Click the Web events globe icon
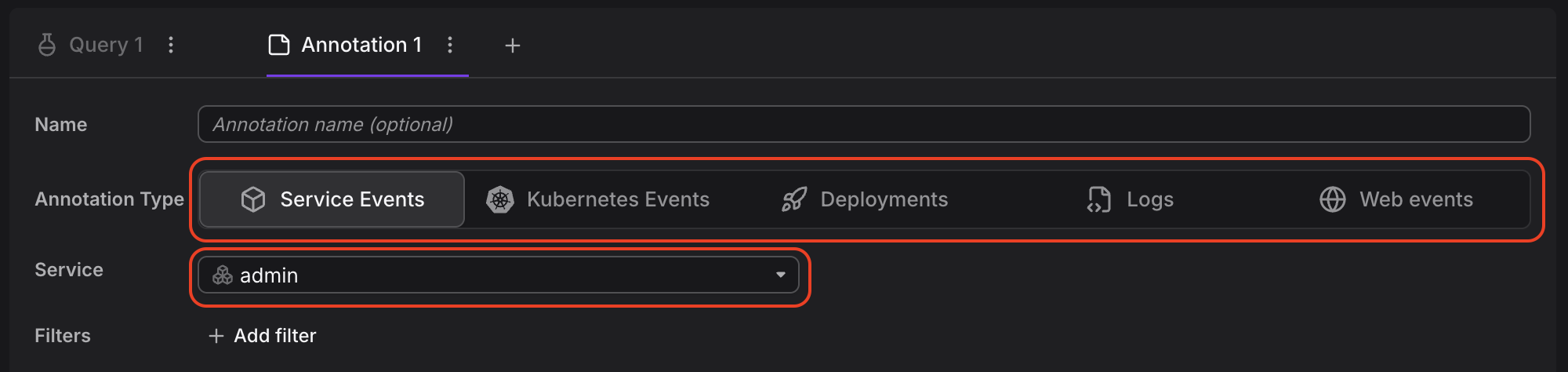This screenshot has height=372, width=1568. [x=1333, y=199]
